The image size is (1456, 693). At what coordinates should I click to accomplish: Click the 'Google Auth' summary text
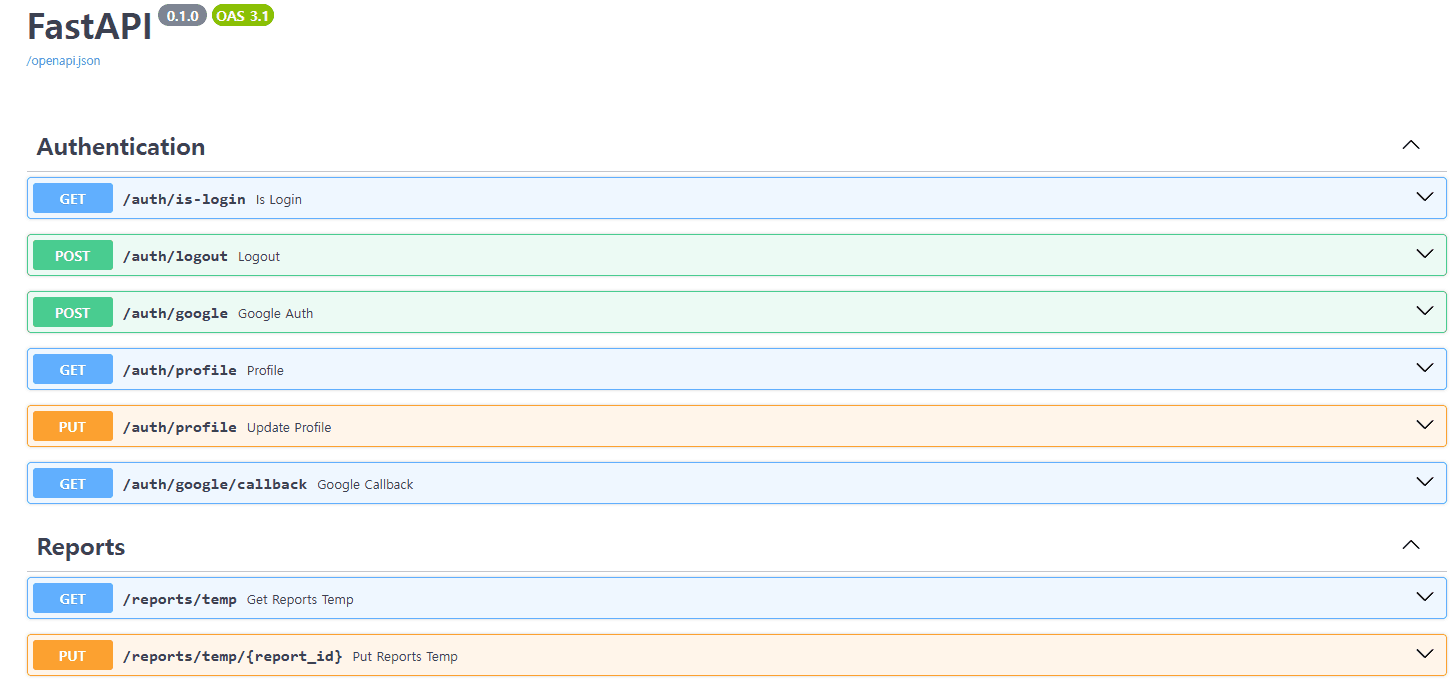pos(276,313)
